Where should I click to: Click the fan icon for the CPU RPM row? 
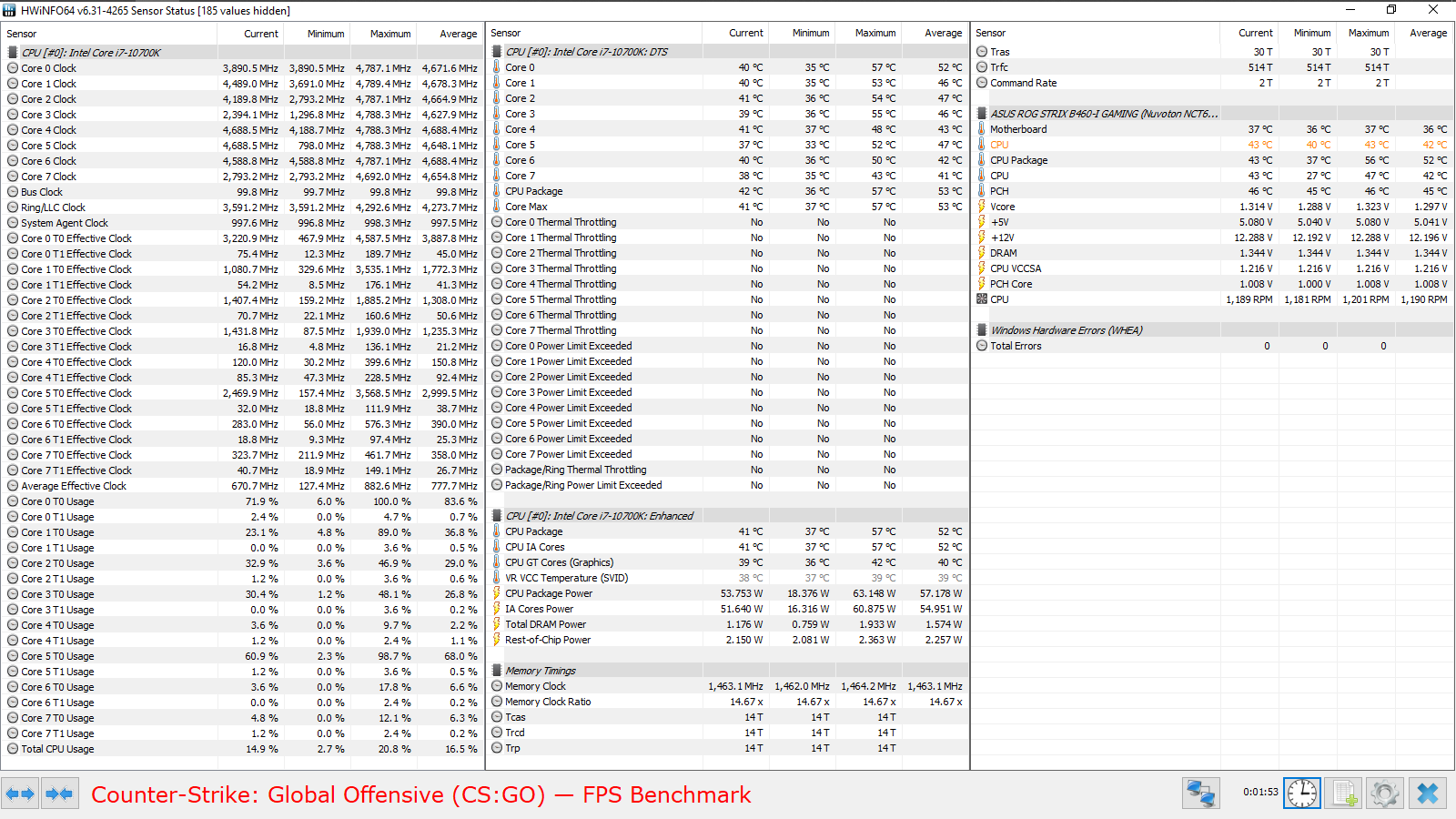tap(982, 299)
